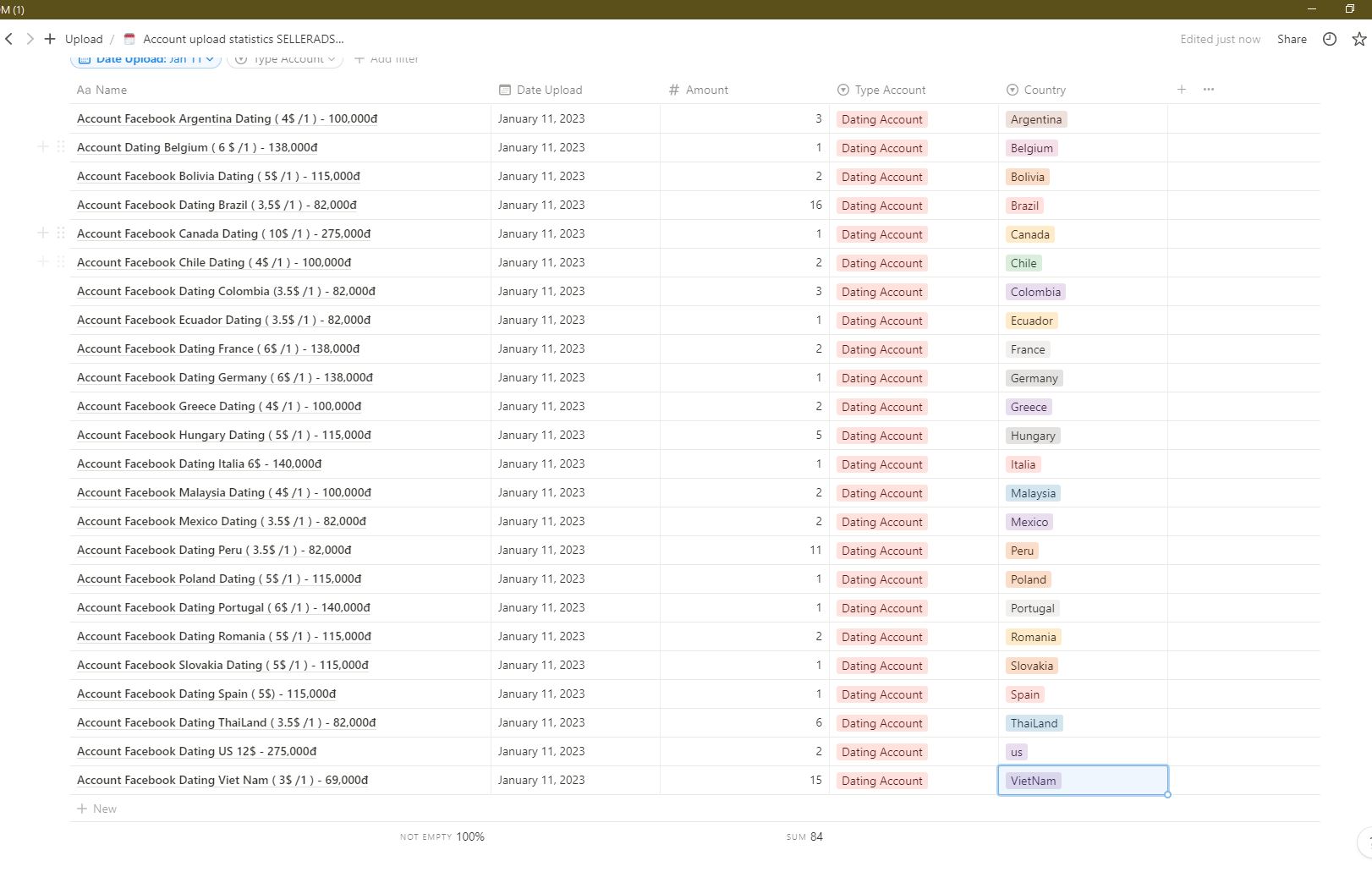Select the Chile green country tag

click(1024, 263)
